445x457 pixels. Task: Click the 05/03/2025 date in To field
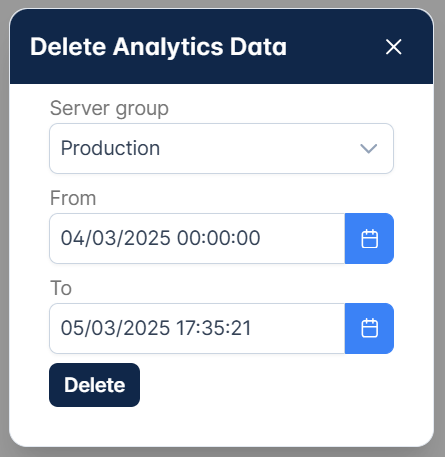115,328
